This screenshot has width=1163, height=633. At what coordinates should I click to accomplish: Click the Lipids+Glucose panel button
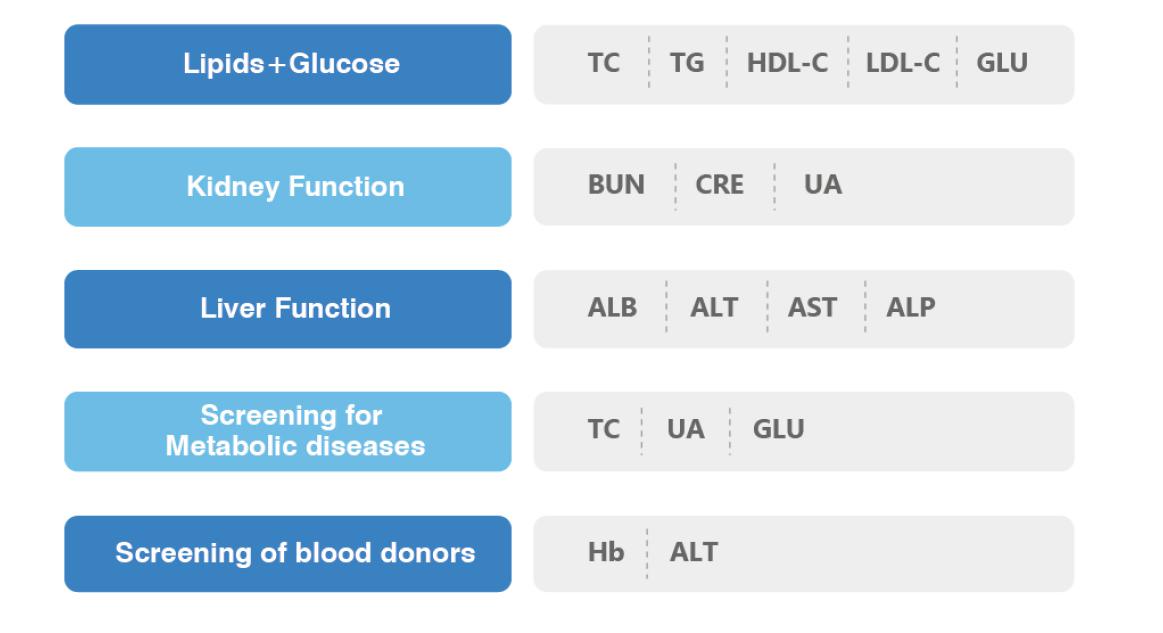click(288, 64)
